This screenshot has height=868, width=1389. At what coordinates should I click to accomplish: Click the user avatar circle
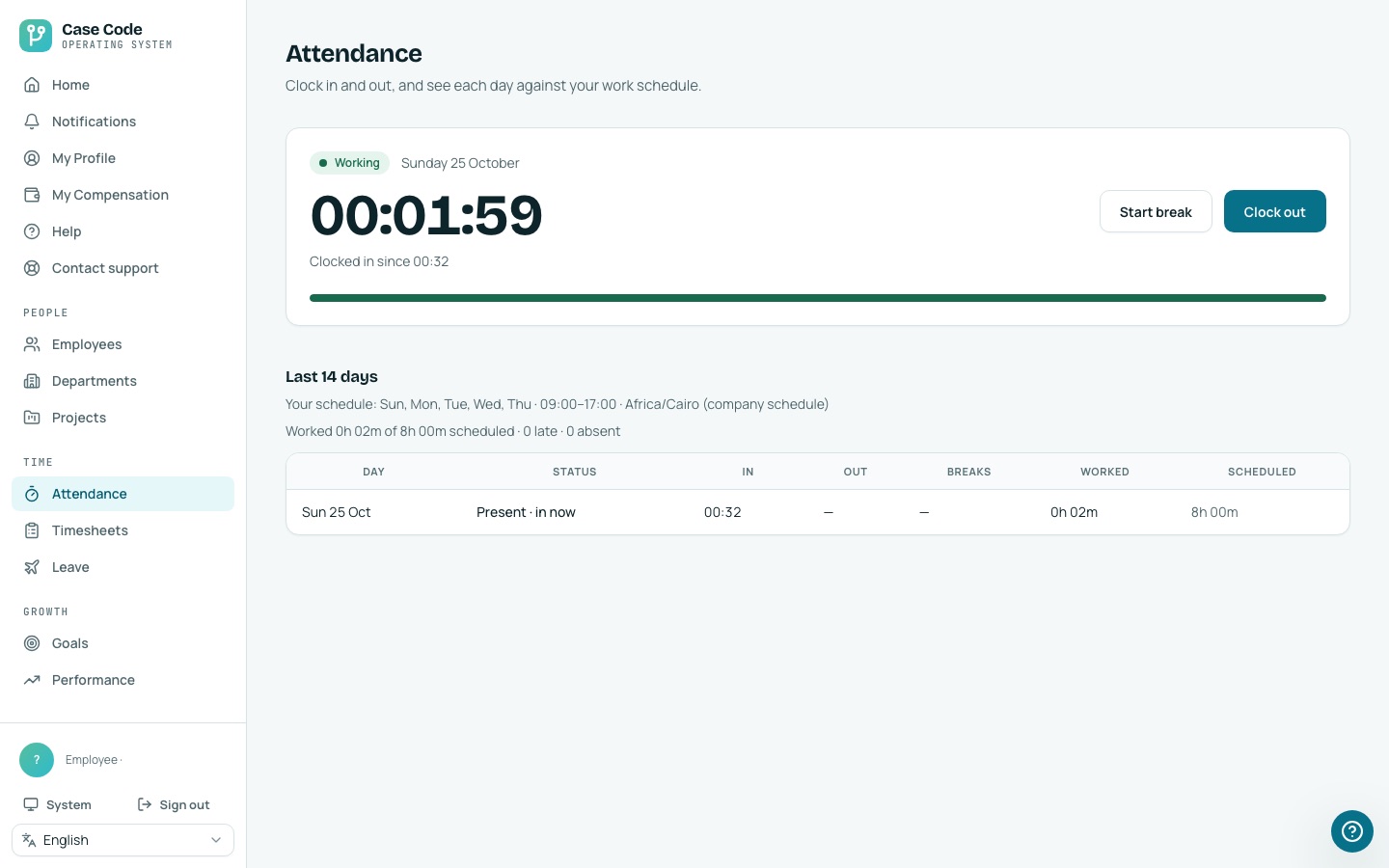(x=37, y=760)
